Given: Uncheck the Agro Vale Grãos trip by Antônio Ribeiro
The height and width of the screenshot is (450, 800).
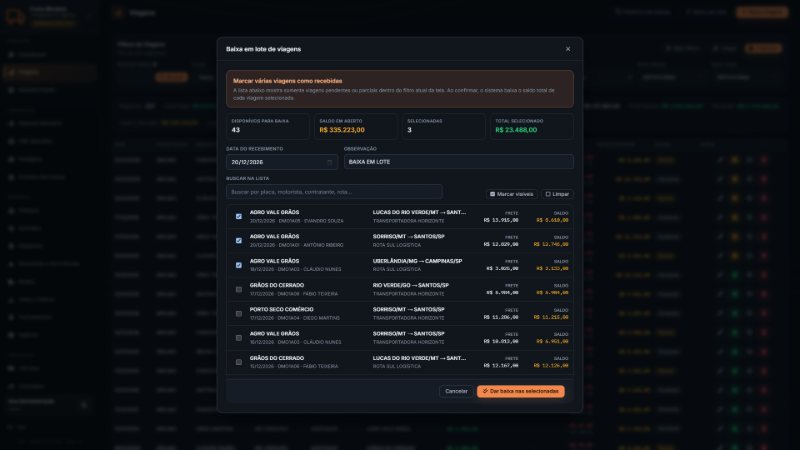Looking at the screenshot, I should click(238, 240).
